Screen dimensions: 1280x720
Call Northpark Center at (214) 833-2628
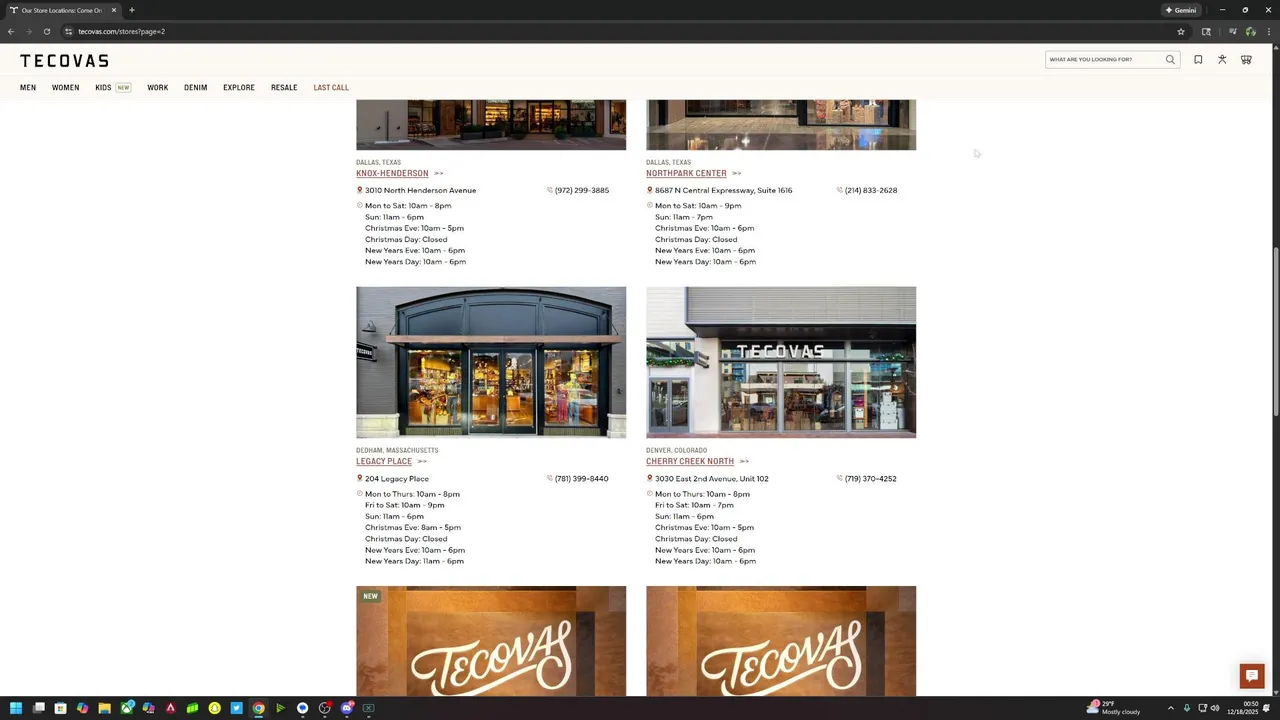(871, 190)
